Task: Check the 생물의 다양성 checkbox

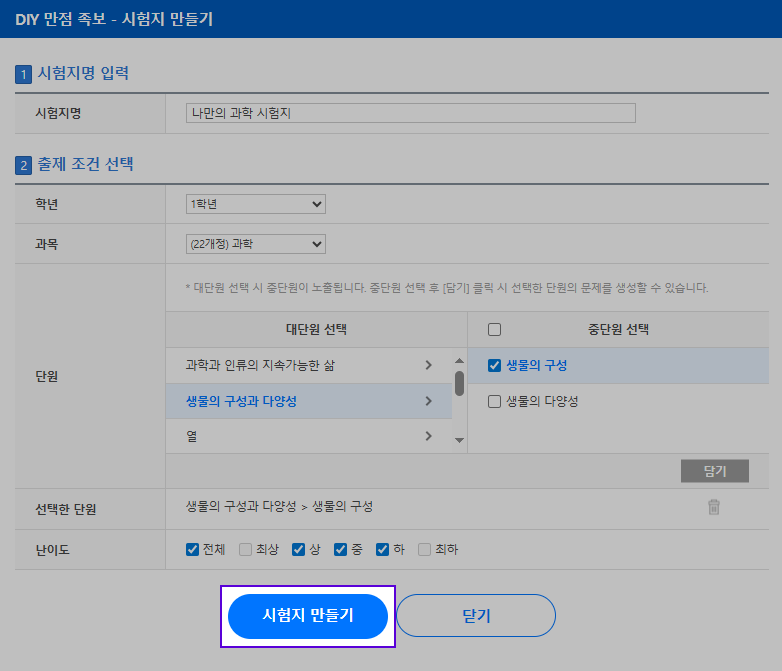Action: 494,402
